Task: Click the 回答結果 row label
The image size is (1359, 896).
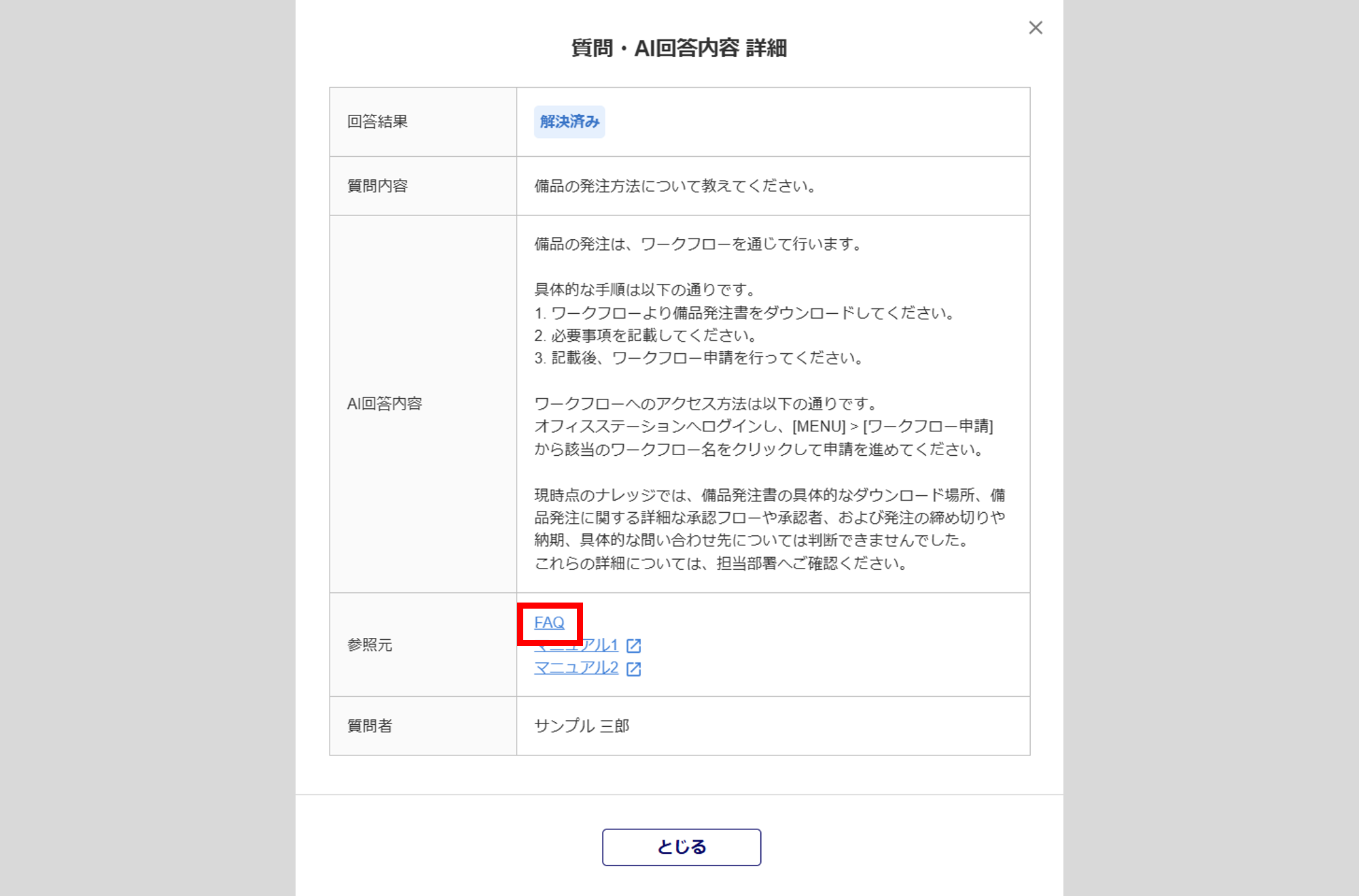Action: (x=377, y=122)
